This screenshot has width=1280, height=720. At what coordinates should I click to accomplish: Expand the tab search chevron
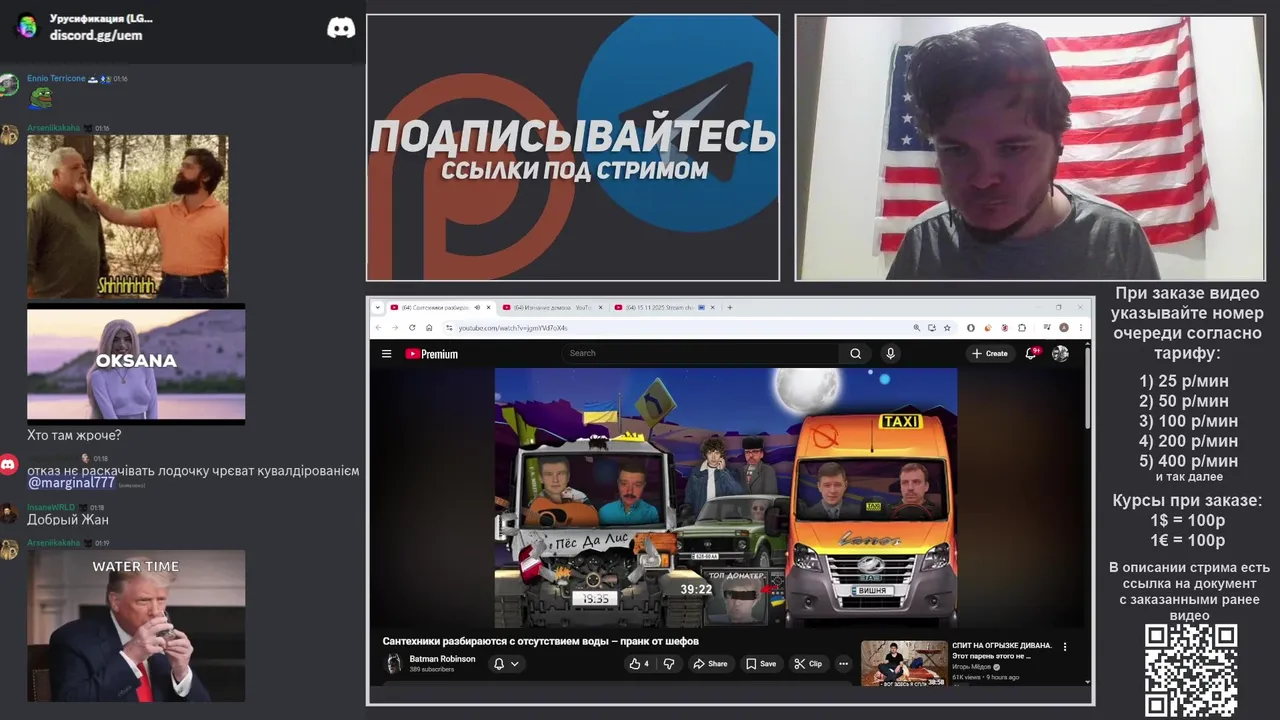pos(378,307)
